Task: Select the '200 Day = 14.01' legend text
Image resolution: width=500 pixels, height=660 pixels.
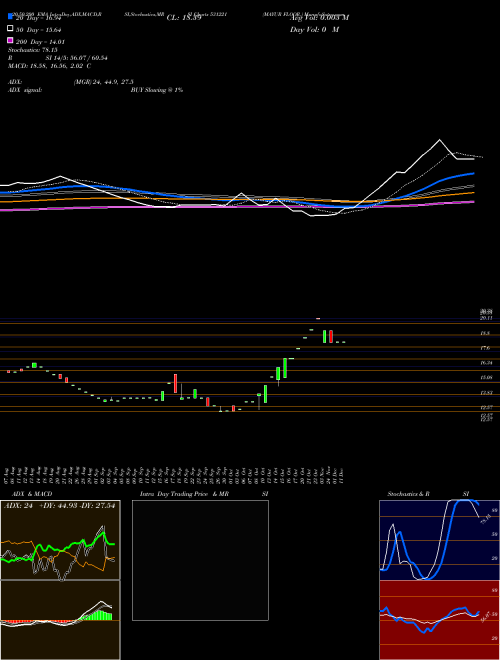Action: [40, 42]
